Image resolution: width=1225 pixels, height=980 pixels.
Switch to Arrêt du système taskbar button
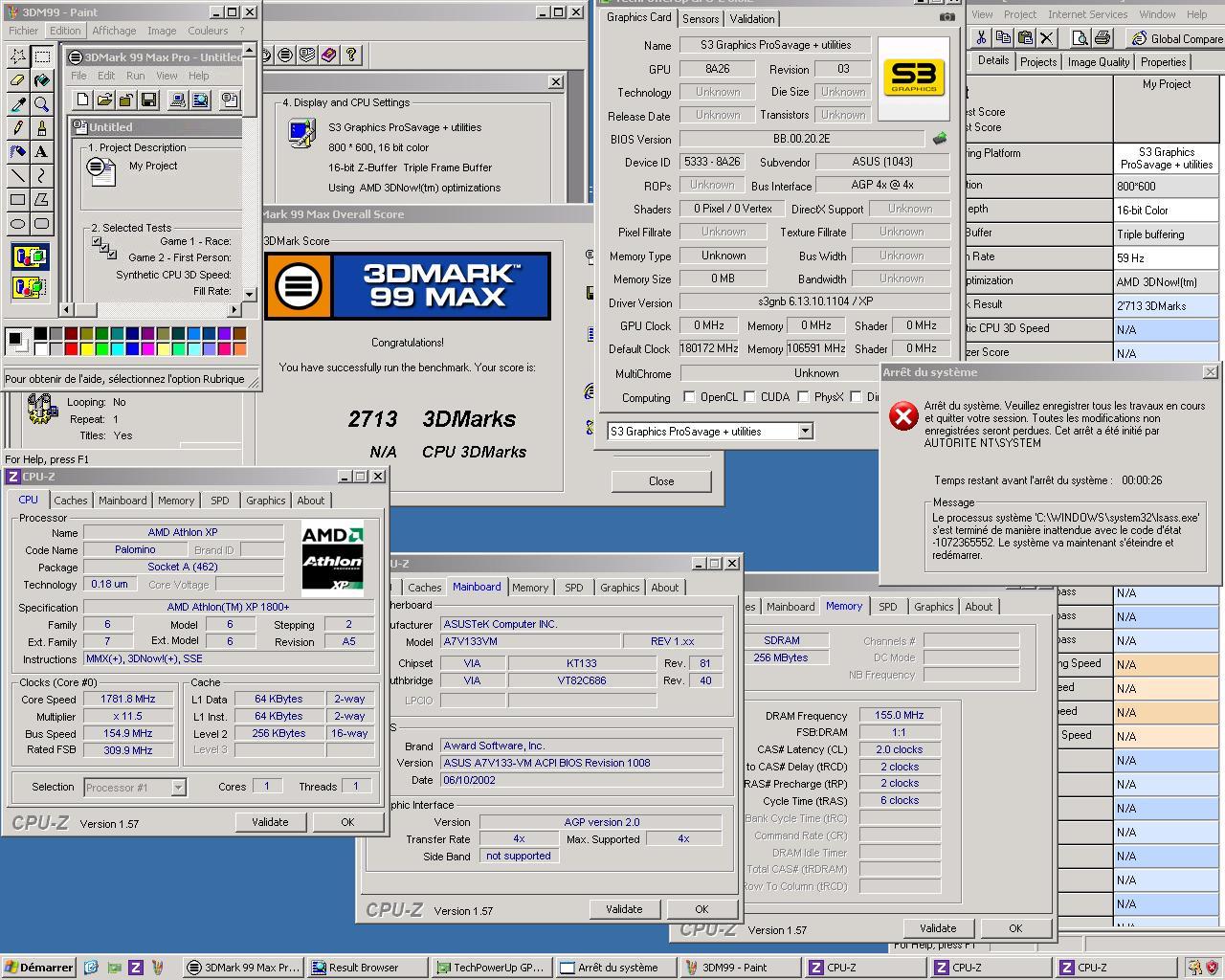pos(618,968)
